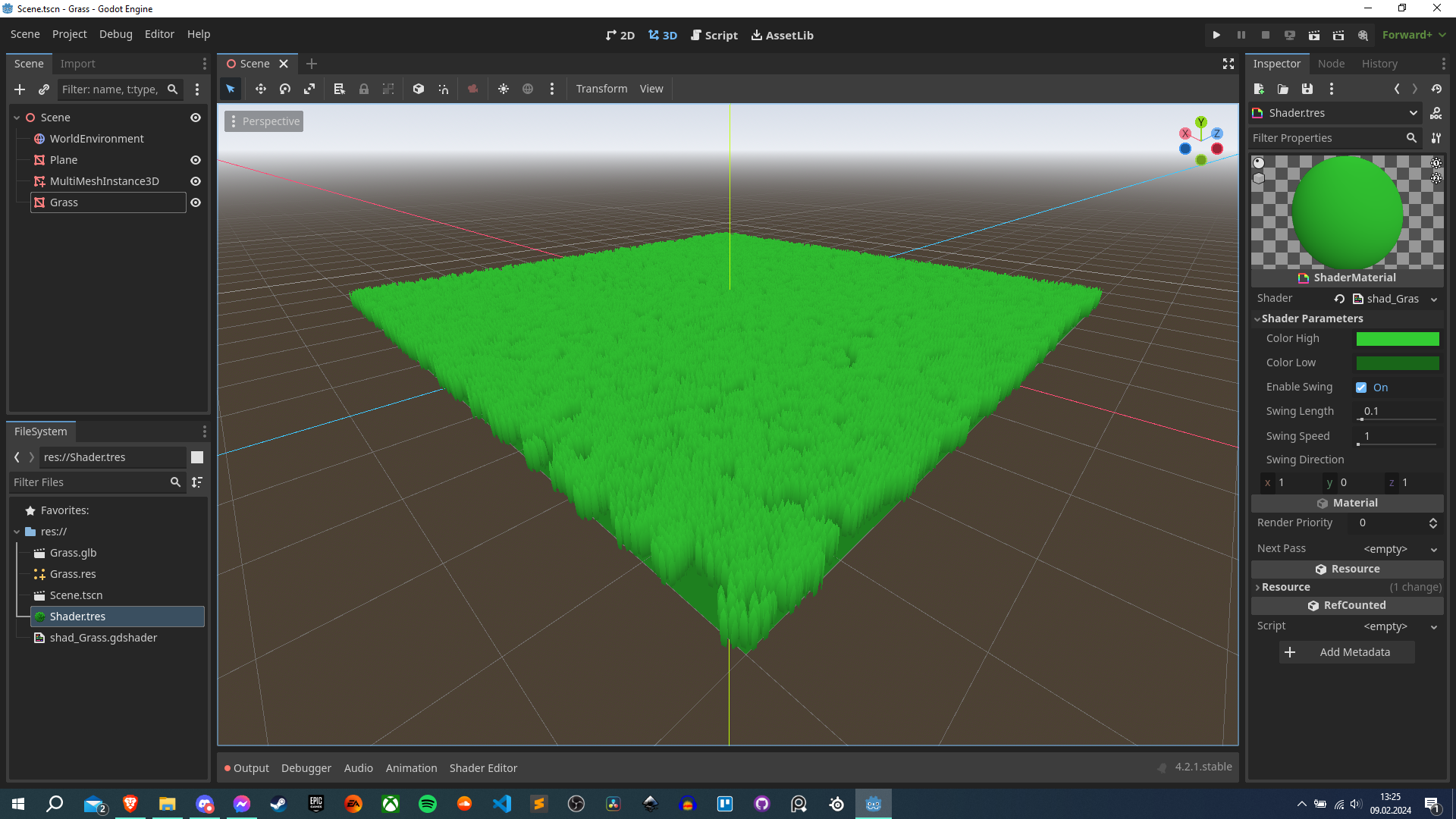This screenshot has width=1456, height=819.
Task: Select the Scale mode tool
Action: (x=309, y=89)
